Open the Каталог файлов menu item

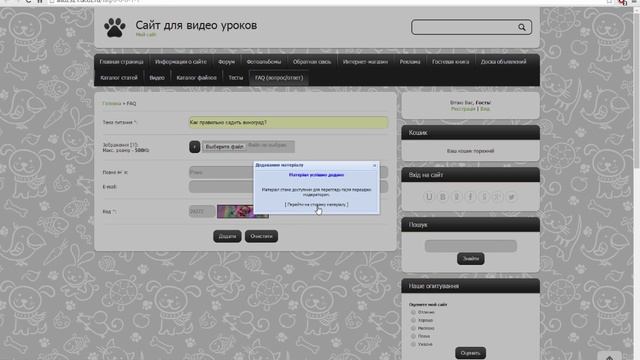click(196, 78)
